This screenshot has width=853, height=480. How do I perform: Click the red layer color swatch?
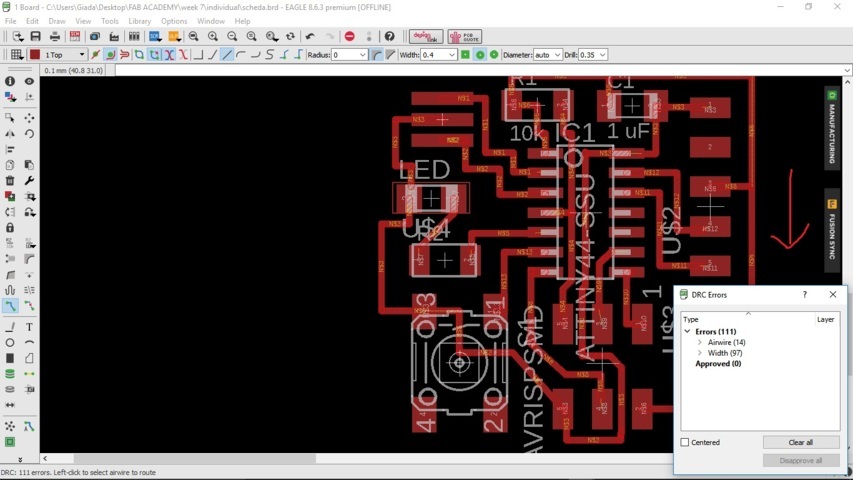35,54
